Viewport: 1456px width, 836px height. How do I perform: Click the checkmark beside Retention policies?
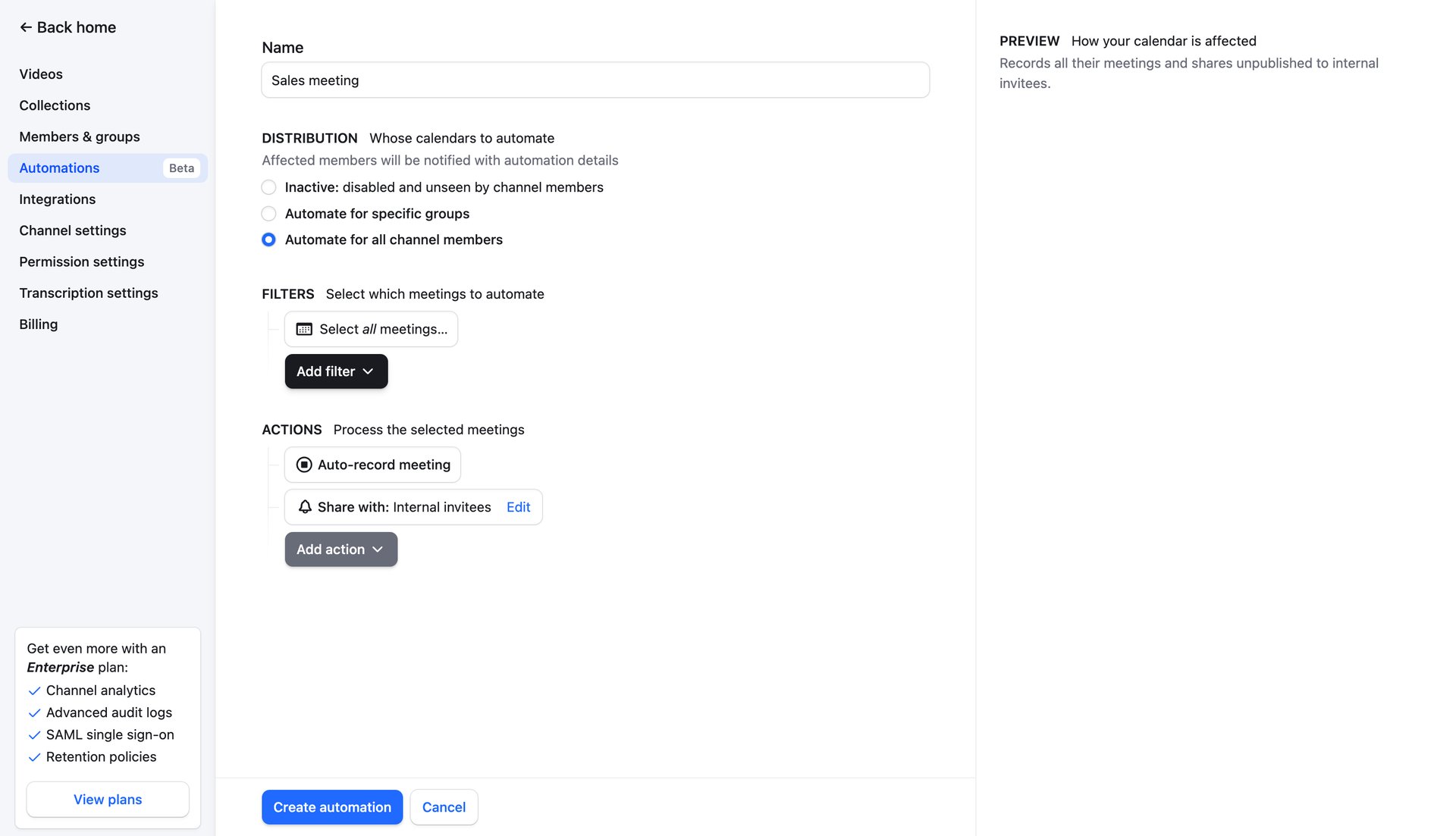(x=34, y=756)
